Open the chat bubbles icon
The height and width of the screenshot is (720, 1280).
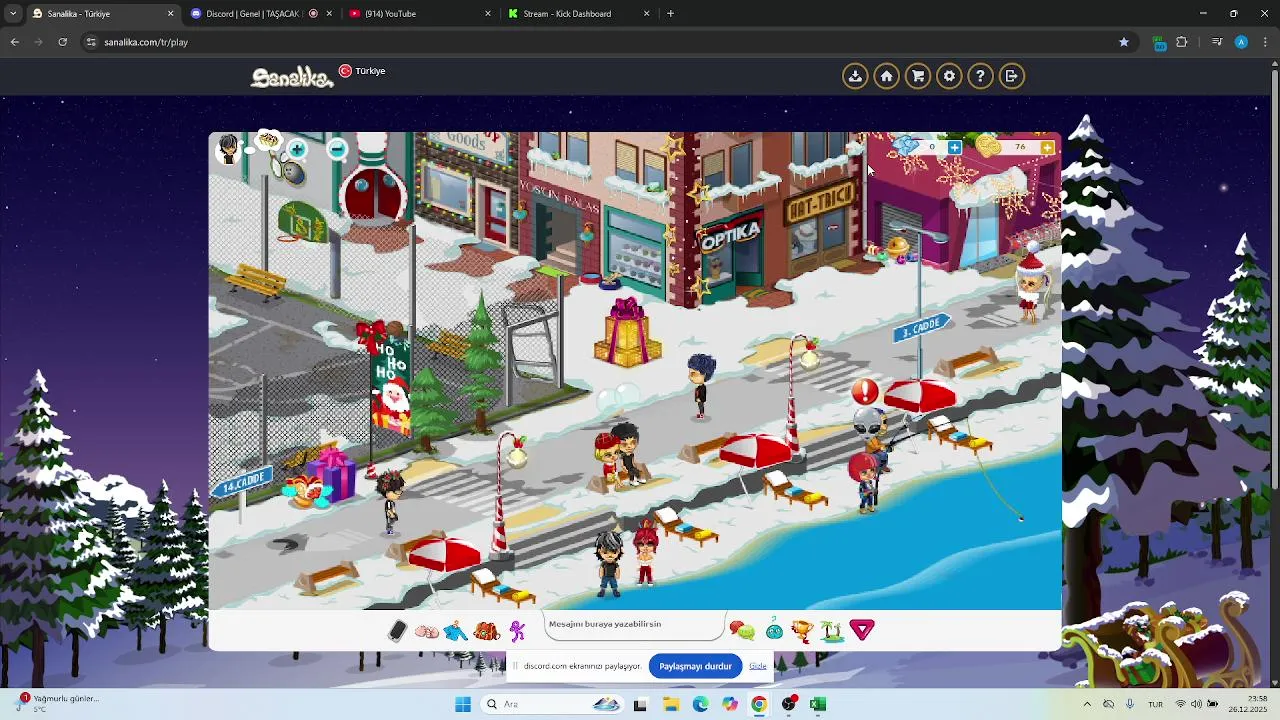click(741, 630)
